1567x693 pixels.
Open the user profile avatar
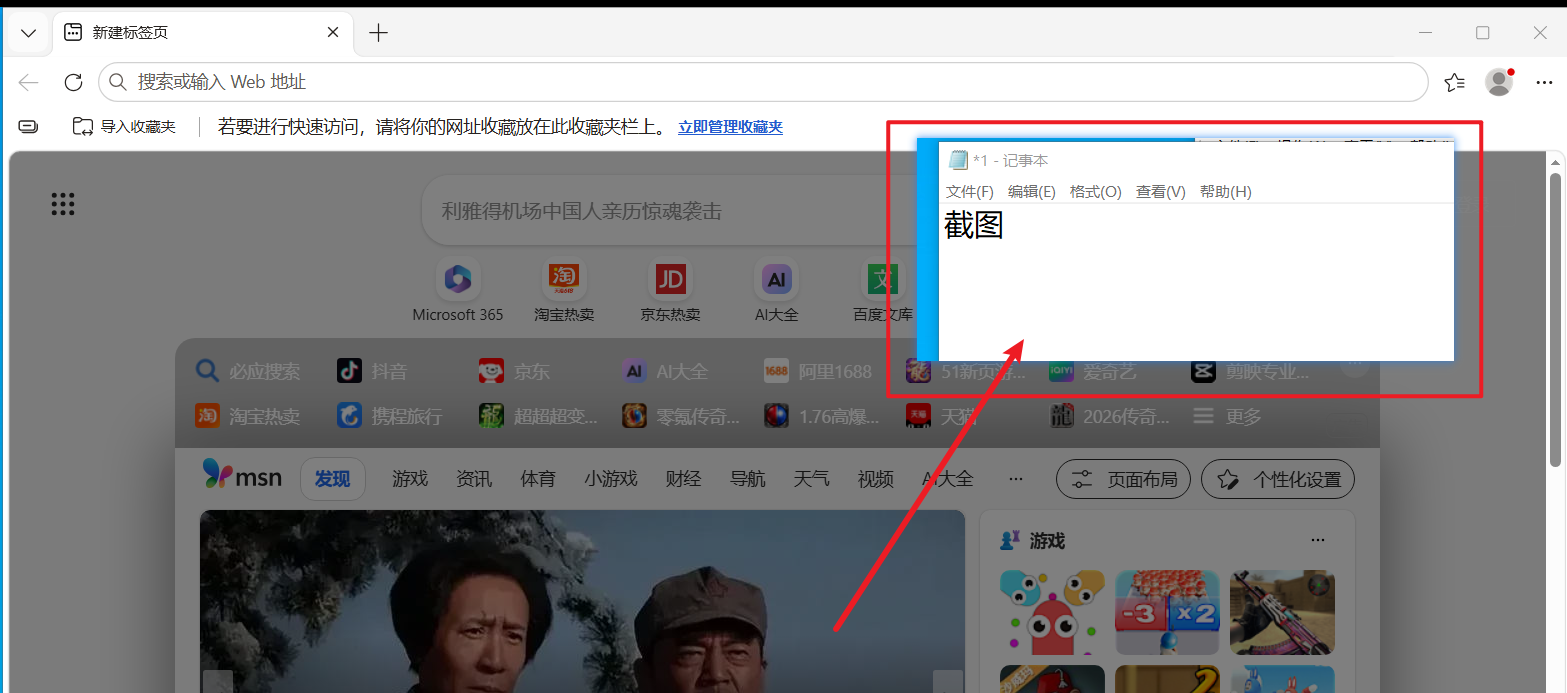[1499, 82]
